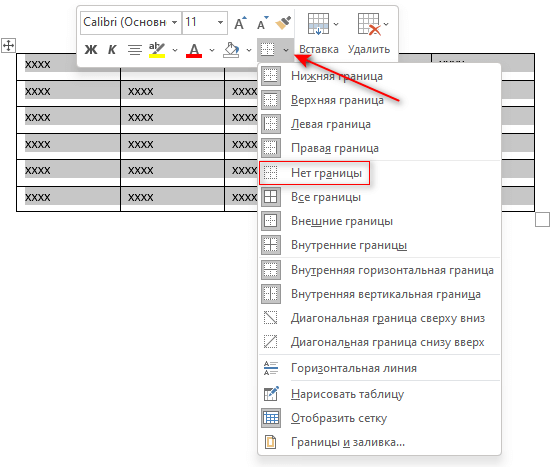The image size is (552, 467).
Task: Click the Нет границы icon
Action: tap(271, 173)
